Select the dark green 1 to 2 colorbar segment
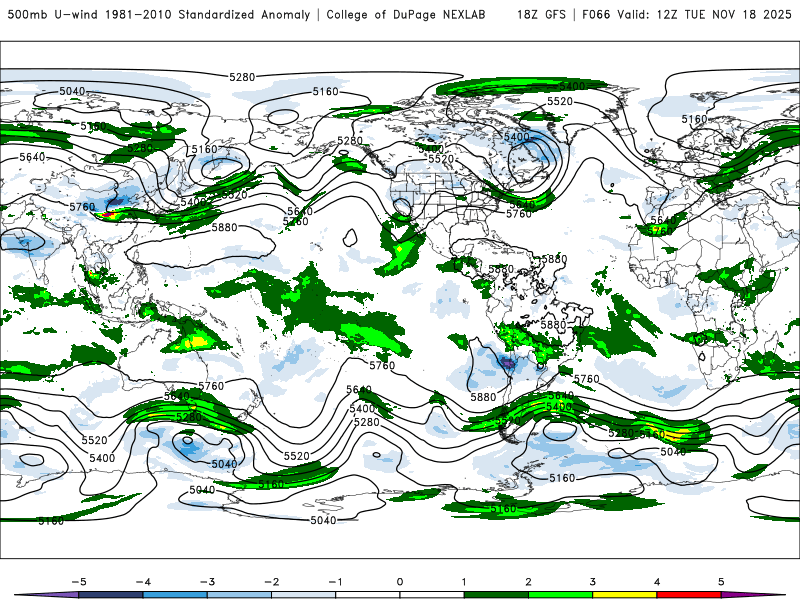Screen dimensions: 800x600 496,595
